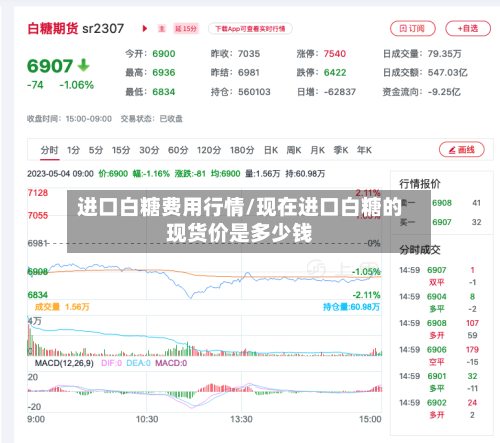Image resolution: width=500 pixels, height=443 pixels.
Task: Switch to the 180分 tab
Action: (242, 150)
